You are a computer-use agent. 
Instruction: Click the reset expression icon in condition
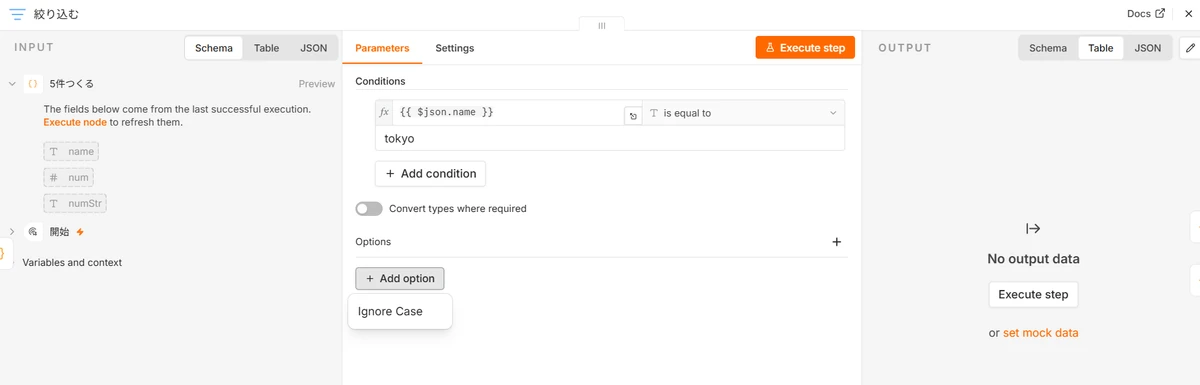click(632, 117)
